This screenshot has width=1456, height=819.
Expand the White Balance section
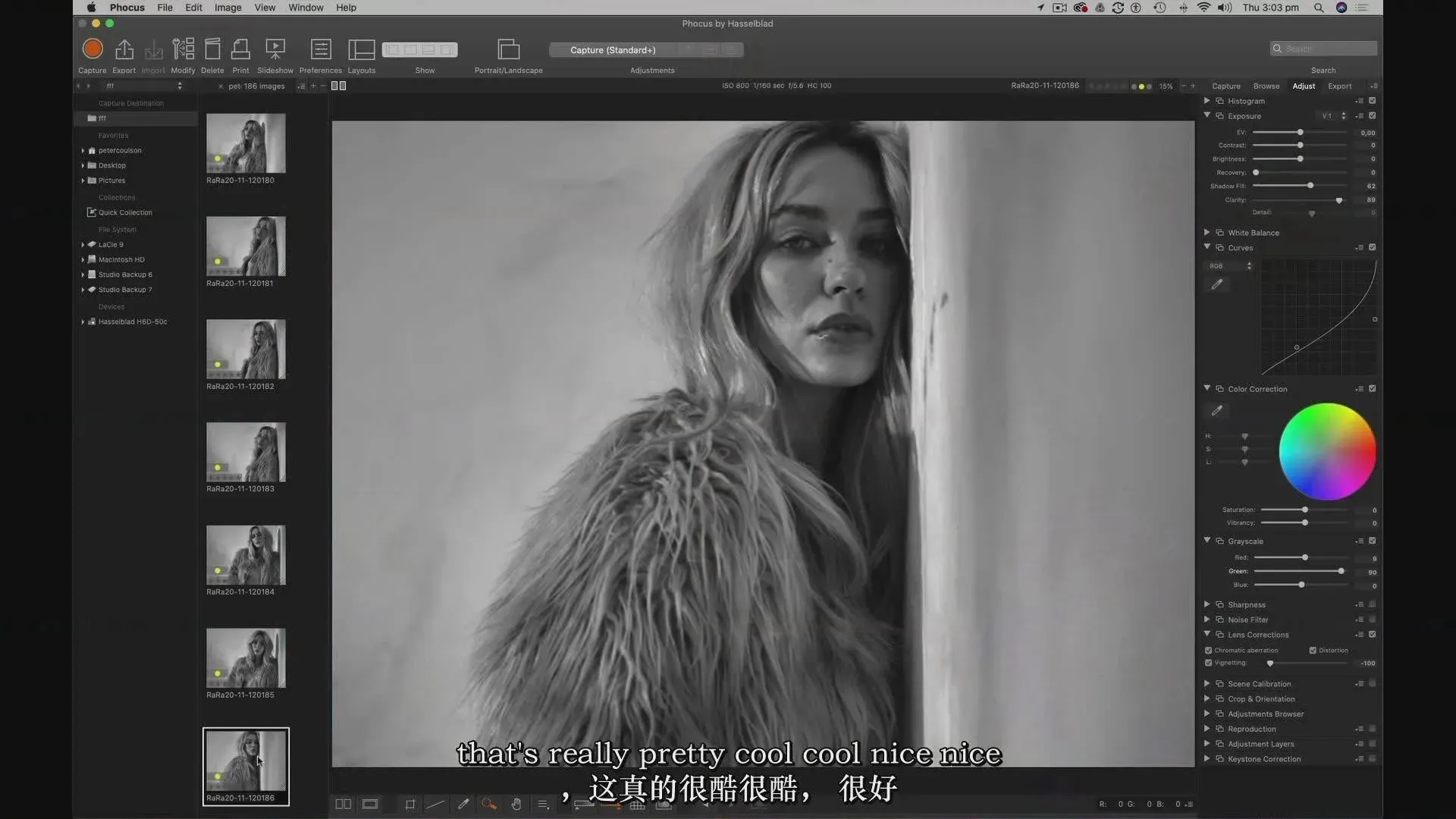tap(1207, 233)
